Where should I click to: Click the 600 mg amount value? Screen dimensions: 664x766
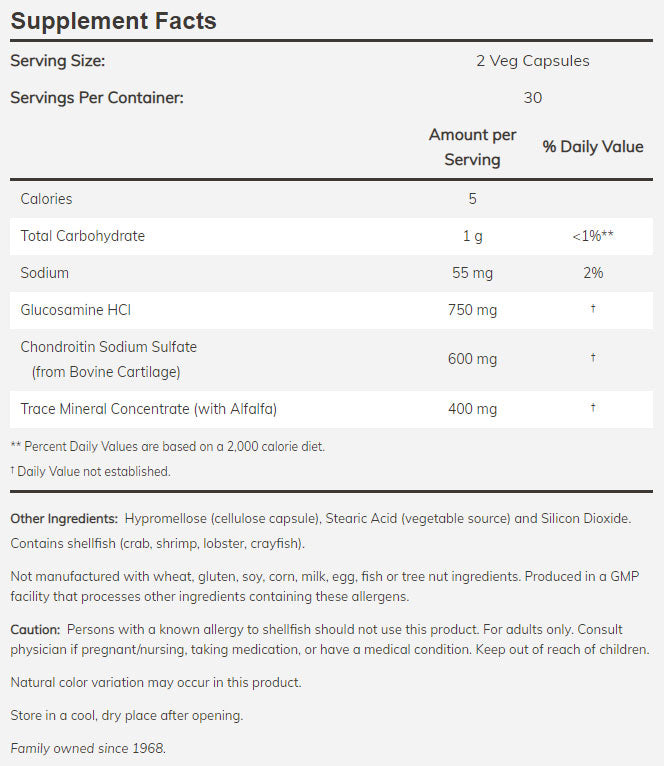pos(472,359)
